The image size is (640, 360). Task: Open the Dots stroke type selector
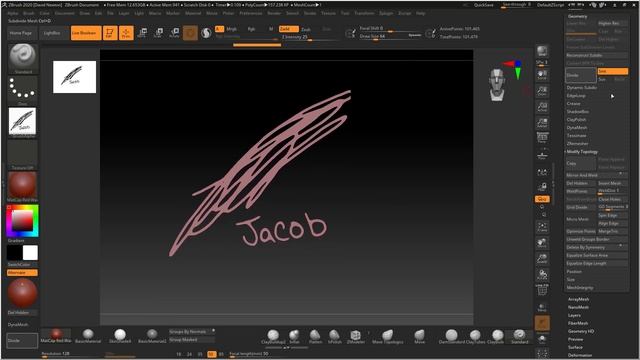pos(22,90)
